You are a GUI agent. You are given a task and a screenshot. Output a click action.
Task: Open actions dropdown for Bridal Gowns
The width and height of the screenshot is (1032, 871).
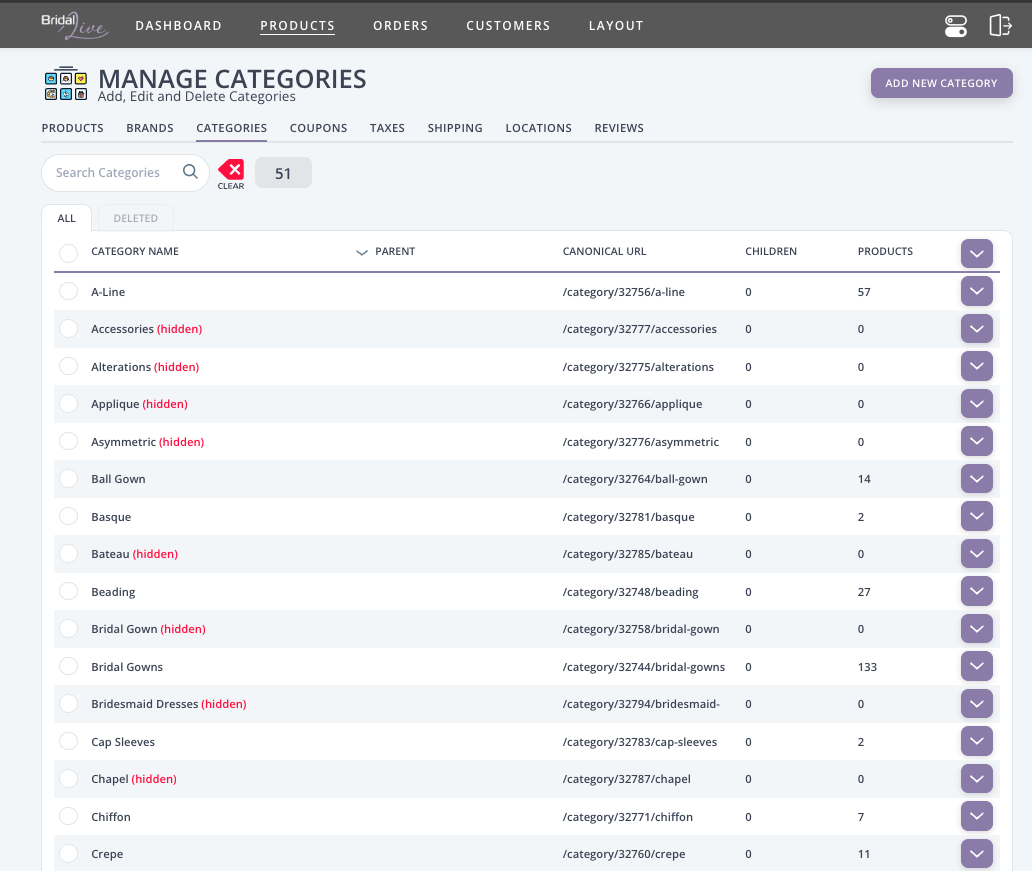point(977,666)
